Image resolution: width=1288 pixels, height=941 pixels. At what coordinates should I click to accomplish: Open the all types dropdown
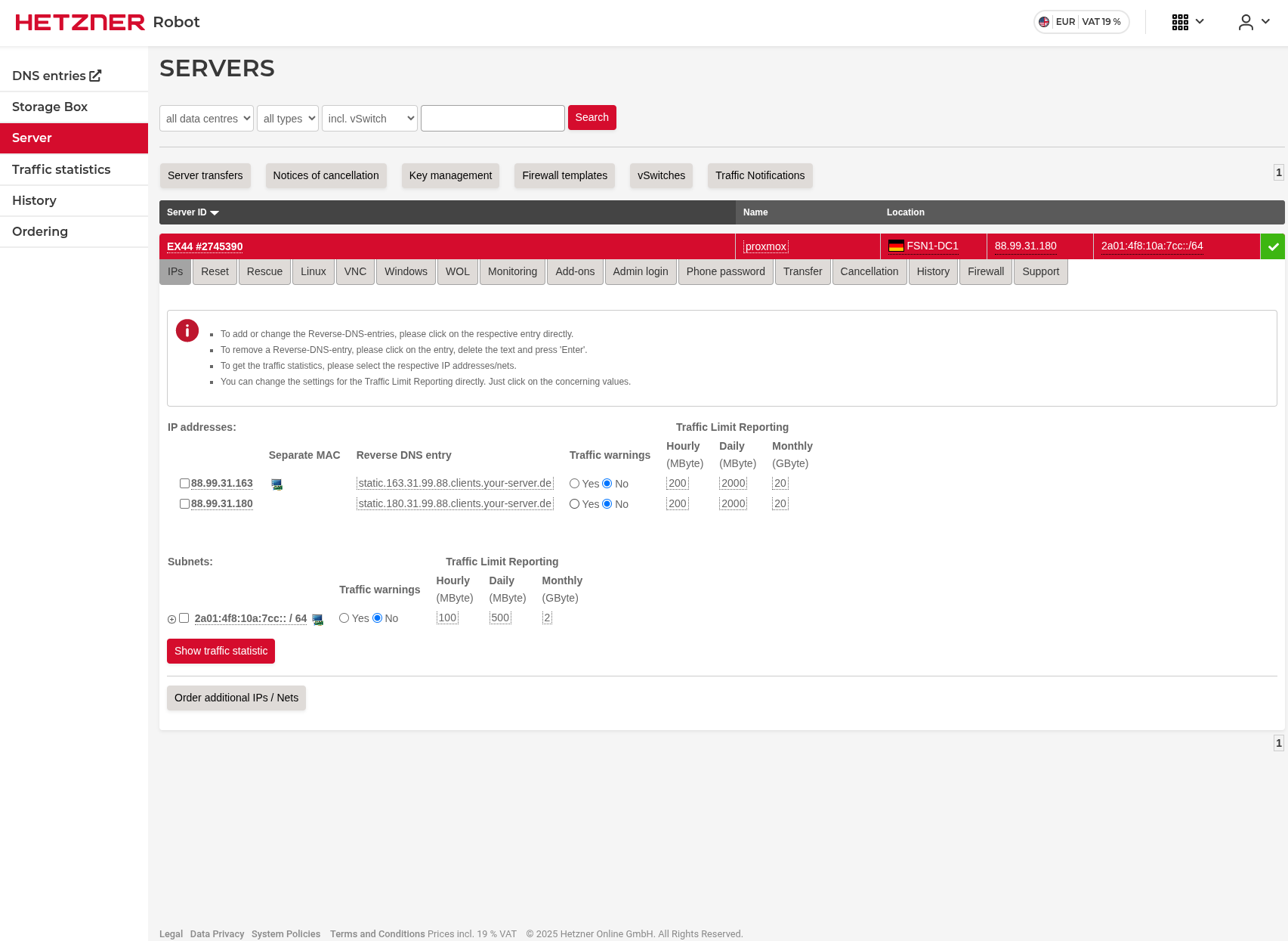tap(288, 119)
